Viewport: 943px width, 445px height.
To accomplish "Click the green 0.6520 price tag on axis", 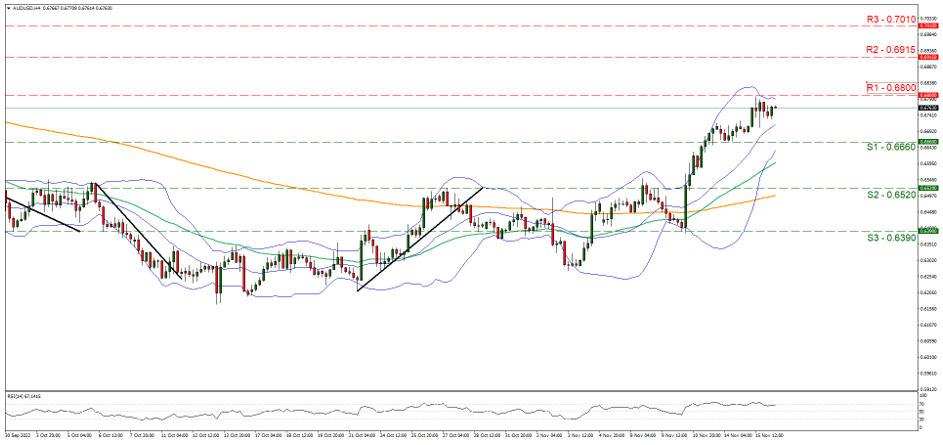I will 927,188.
